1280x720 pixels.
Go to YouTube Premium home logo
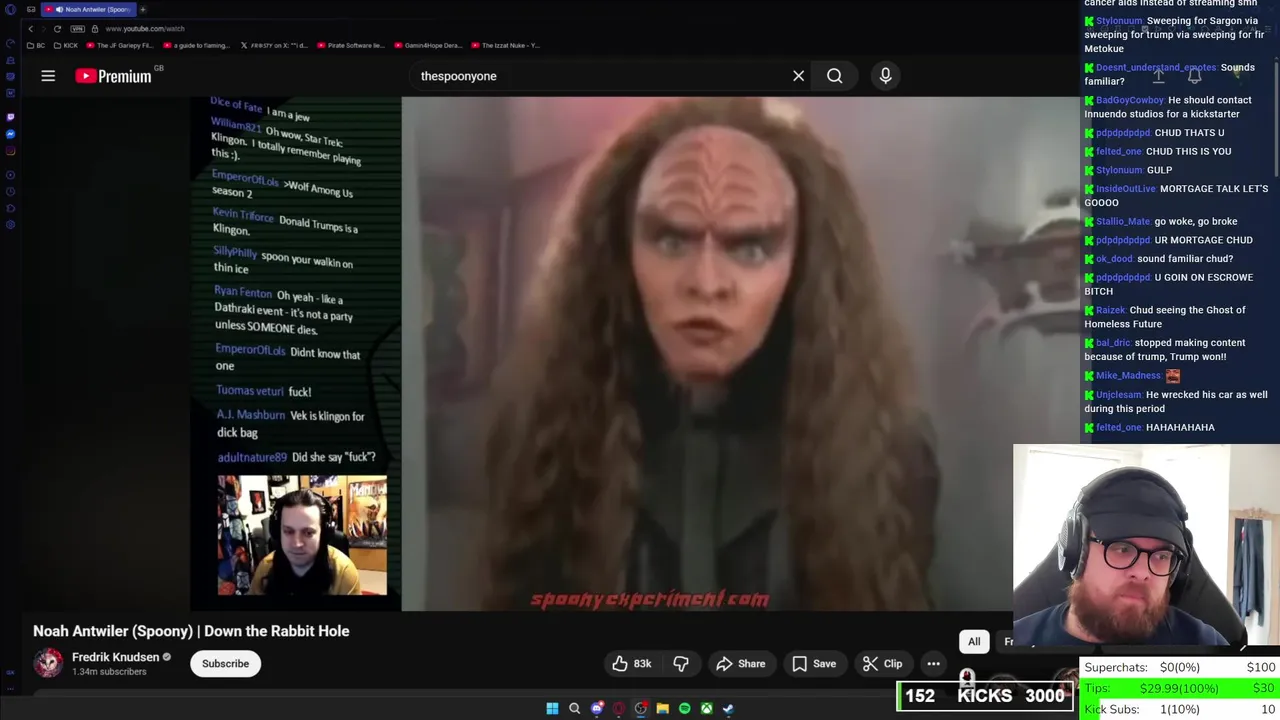click(114, 76)
